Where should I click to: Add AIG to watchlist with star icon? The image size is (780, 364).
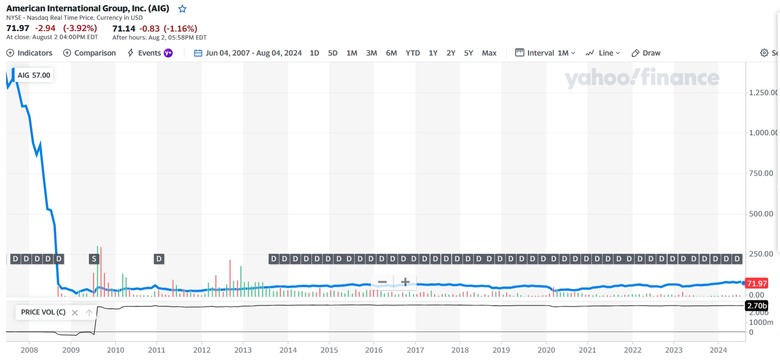[x=183, y=8]
